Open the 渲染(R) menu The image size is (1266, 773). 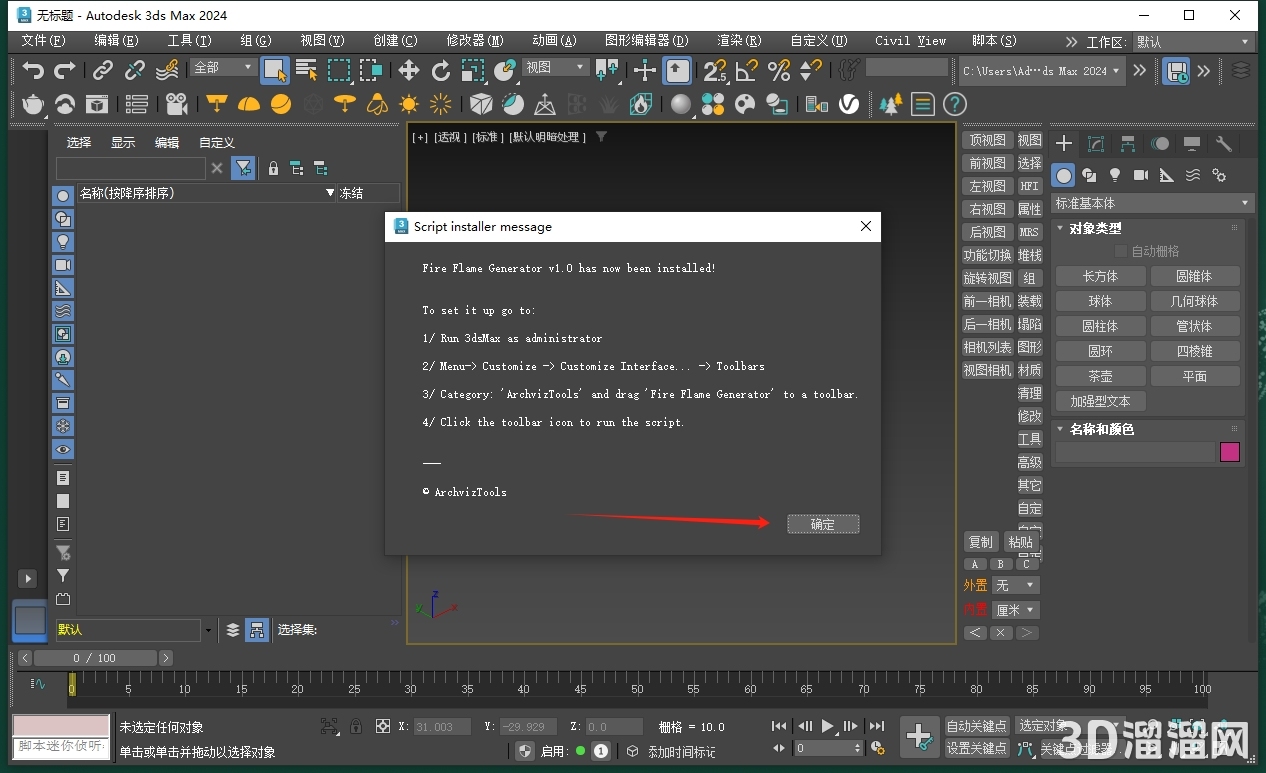[739, 41]
